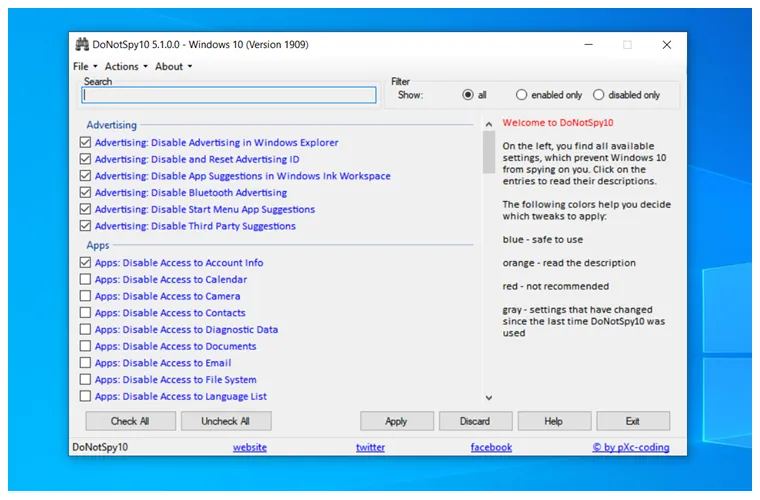
Task: Open the facebook link
Action: click(491, 447)
